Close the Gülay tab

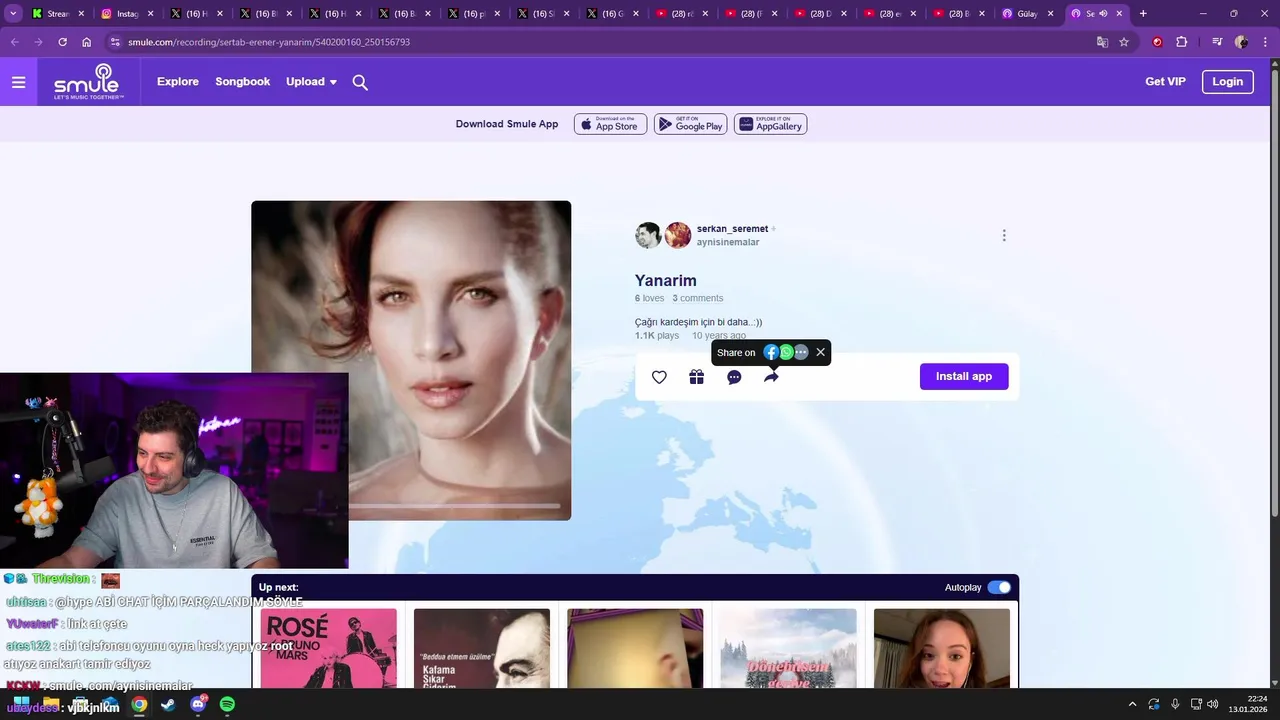coord(1050,14)
